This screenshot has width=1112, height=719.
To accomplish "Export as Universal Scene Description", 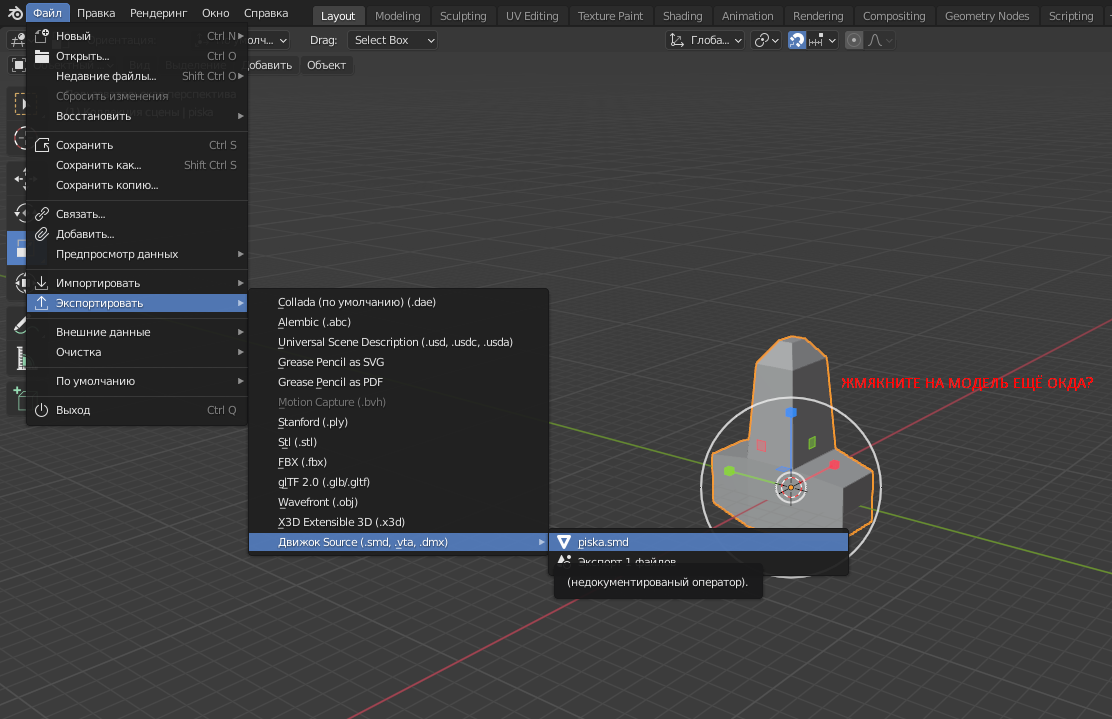I will (399, 342).
